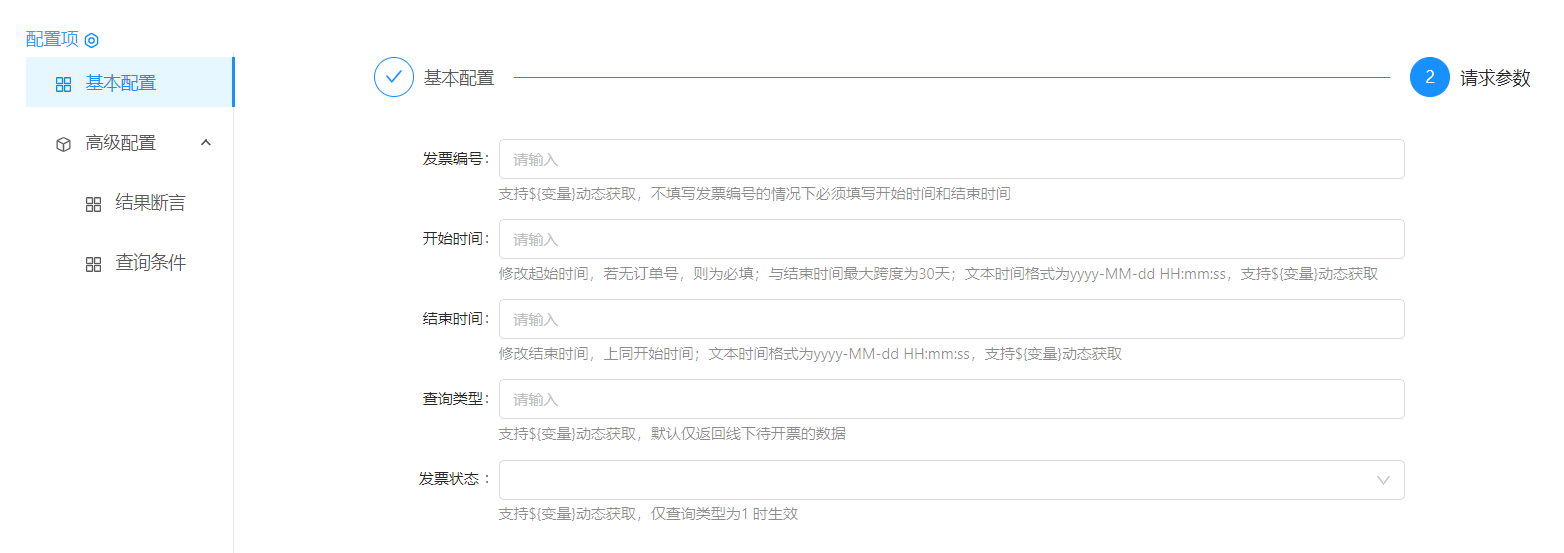Open the 发票状态 select box
The height and width of the screenshot is (553, 1564).
tap(940, 480)
